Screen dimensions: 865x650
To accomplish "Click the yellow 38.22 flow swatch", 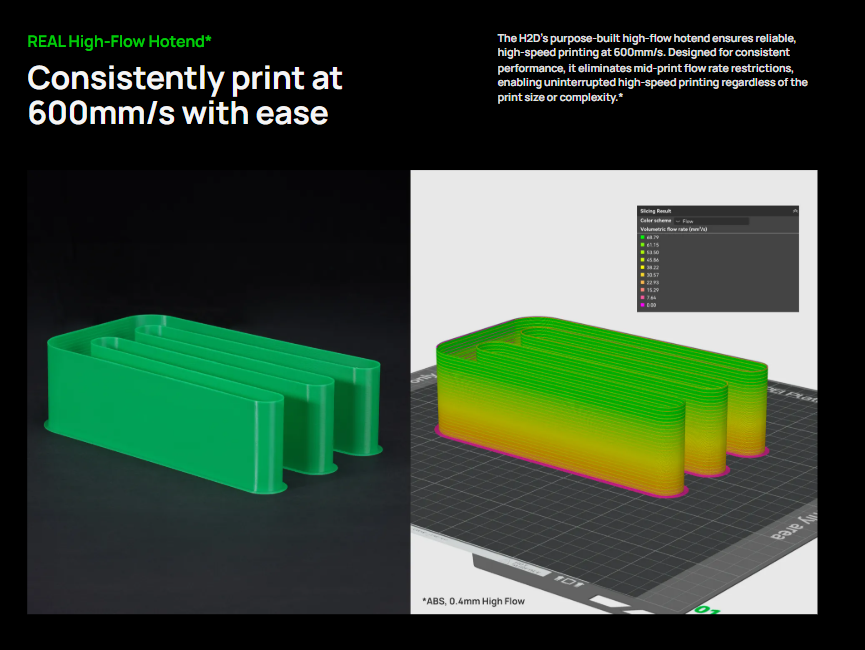I will click(x=643, y=267).
